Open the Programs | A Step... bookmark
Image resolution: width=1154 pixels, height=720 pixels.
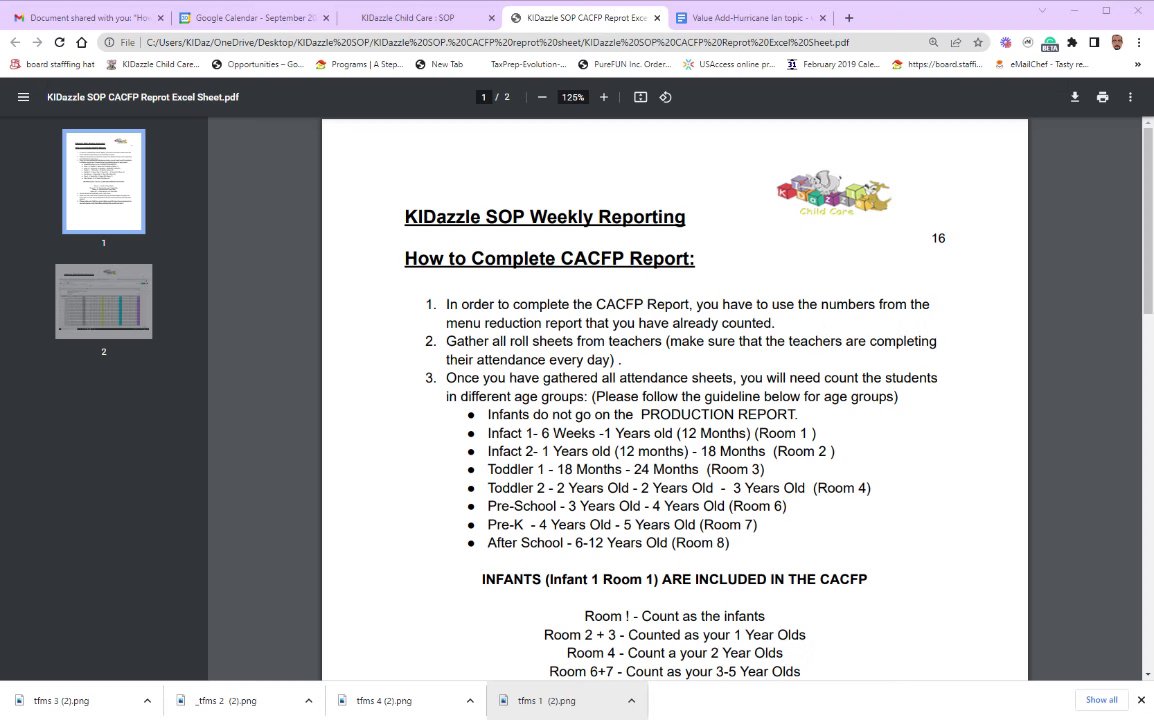tap(359, 65)
